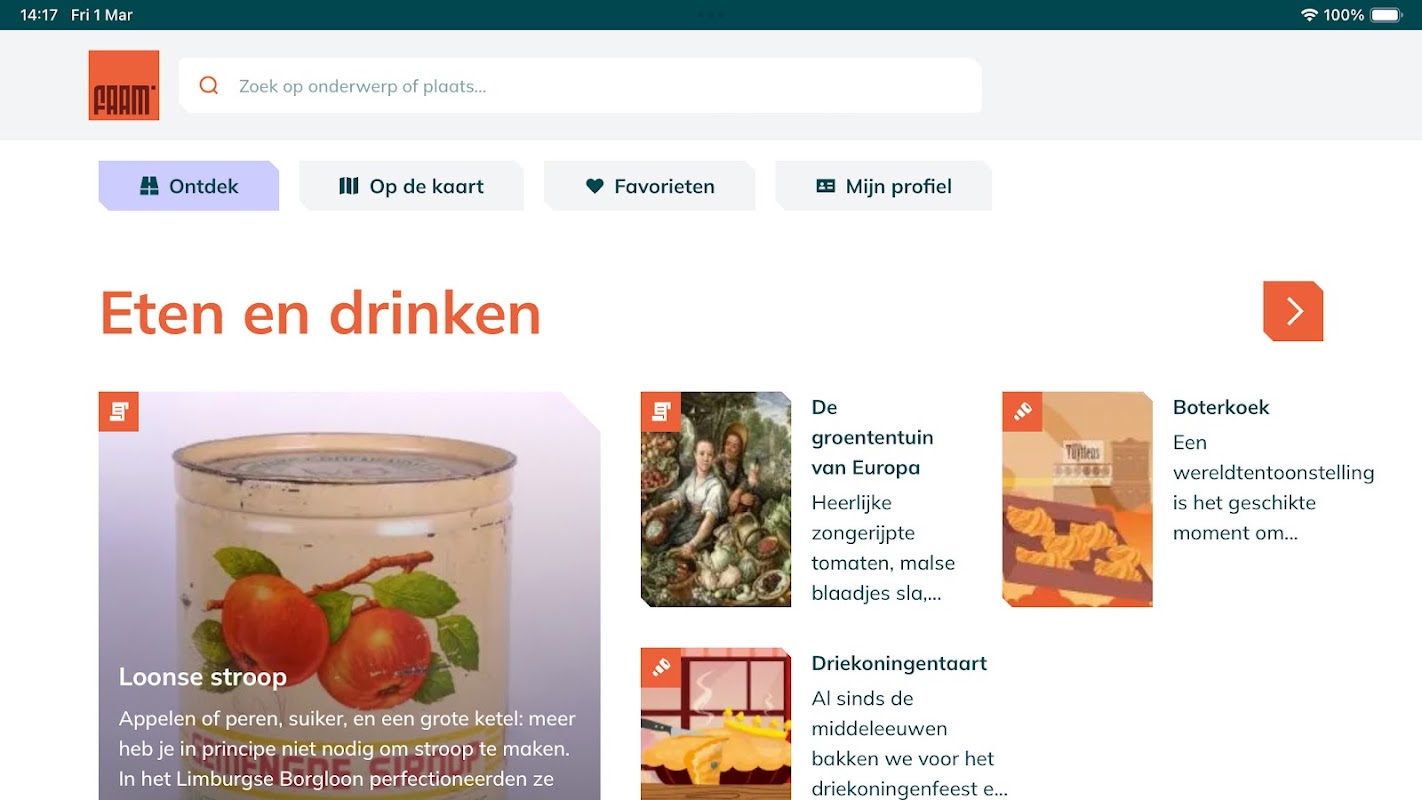Tap recipe badge on Boterkoek thumbnail
The image size is (1422, 800).
(x=1023, y=412)
